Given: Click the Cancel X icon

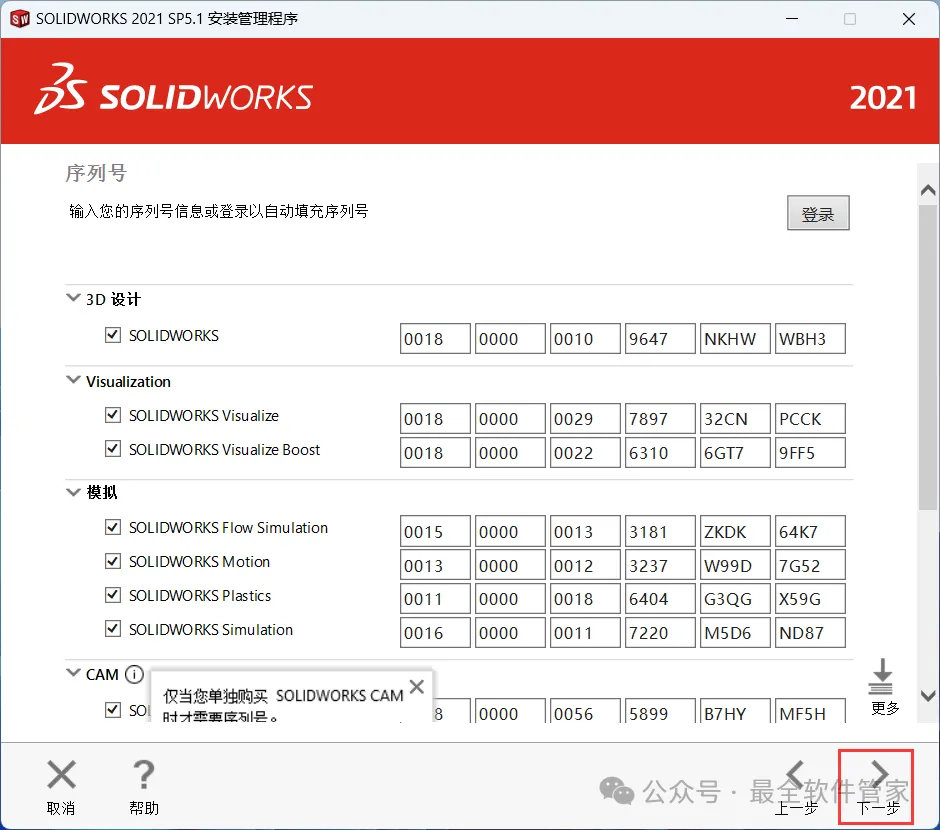Looking at the screenshot, I should coord(61,774).
